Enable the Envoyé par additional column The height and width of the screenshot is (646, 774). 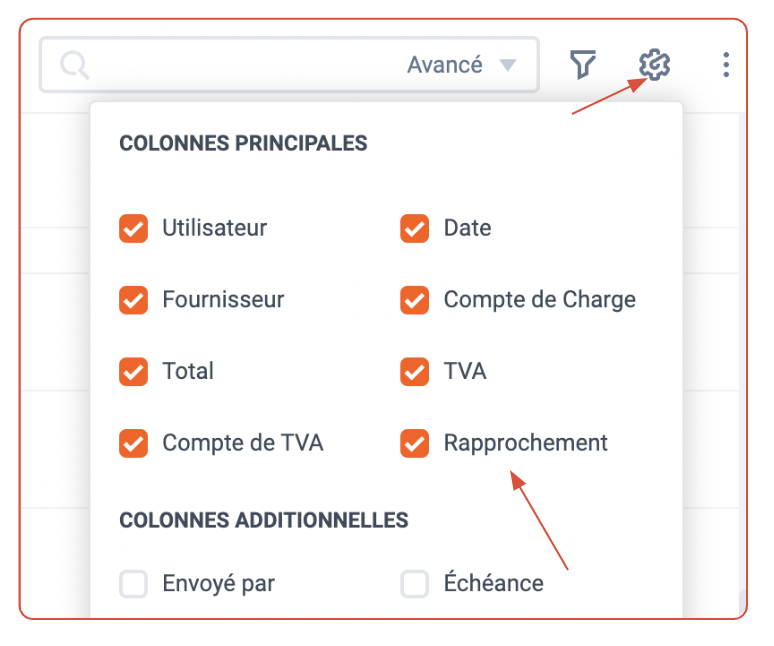[133, 584]
